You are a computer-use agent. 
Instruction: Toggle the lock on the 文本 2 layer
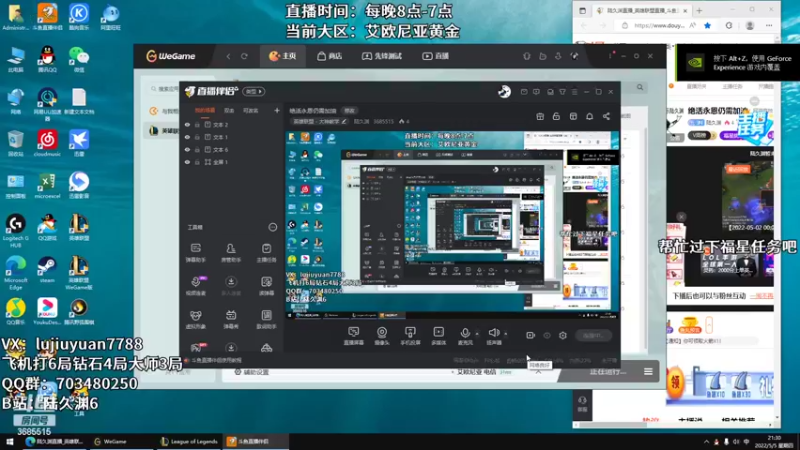pos(197,124)
